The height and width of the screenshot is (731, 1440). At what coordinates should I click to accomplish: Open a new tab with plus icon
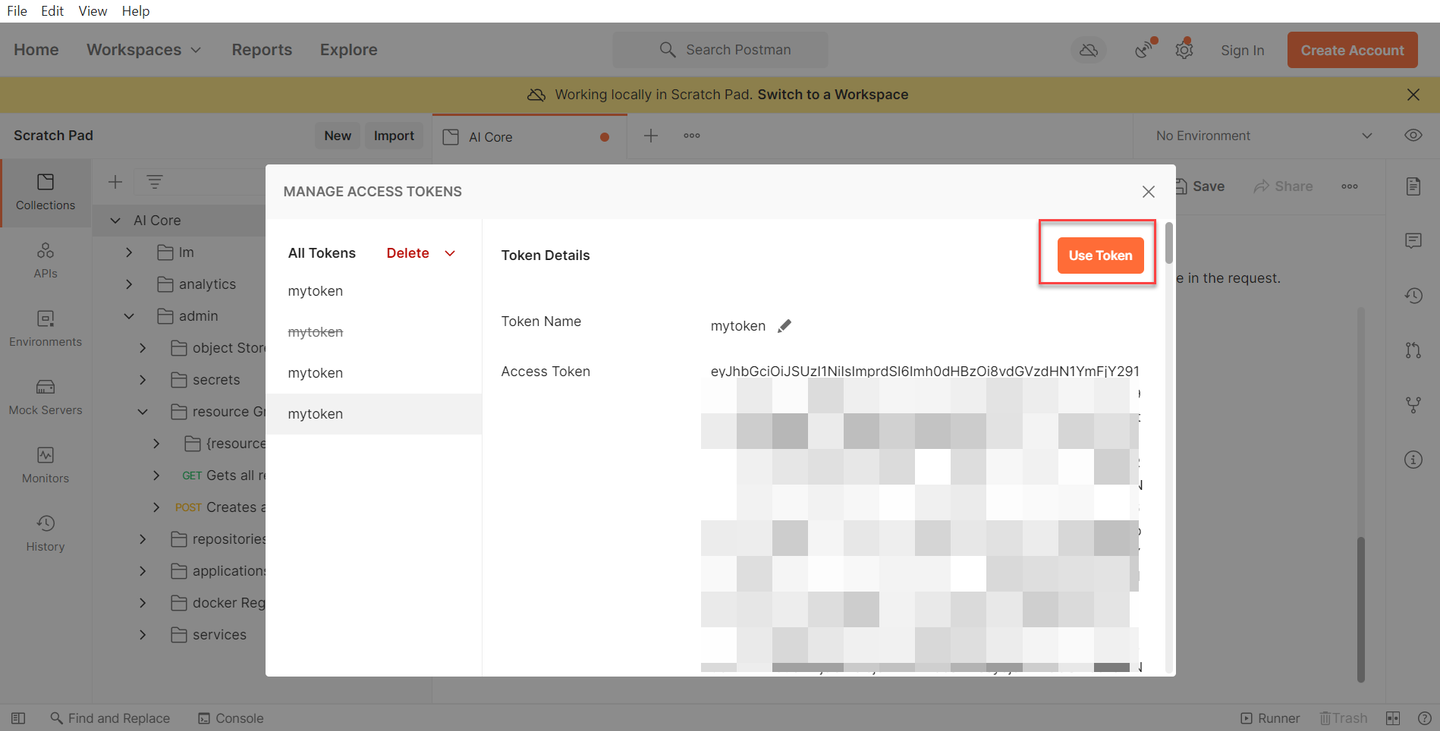(651, 136)
